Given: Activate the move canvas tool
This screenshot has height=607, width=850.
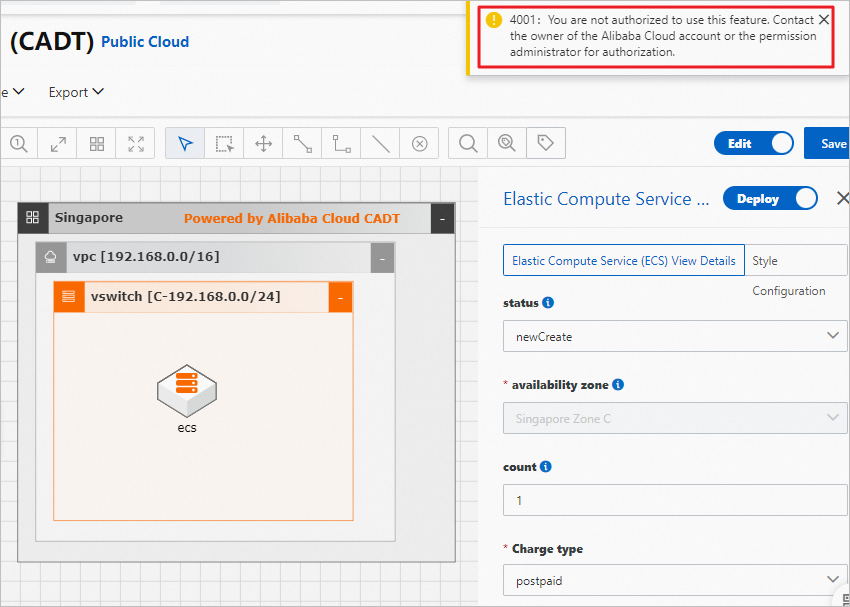Looking at the screenshot, I should coord(263,144).
